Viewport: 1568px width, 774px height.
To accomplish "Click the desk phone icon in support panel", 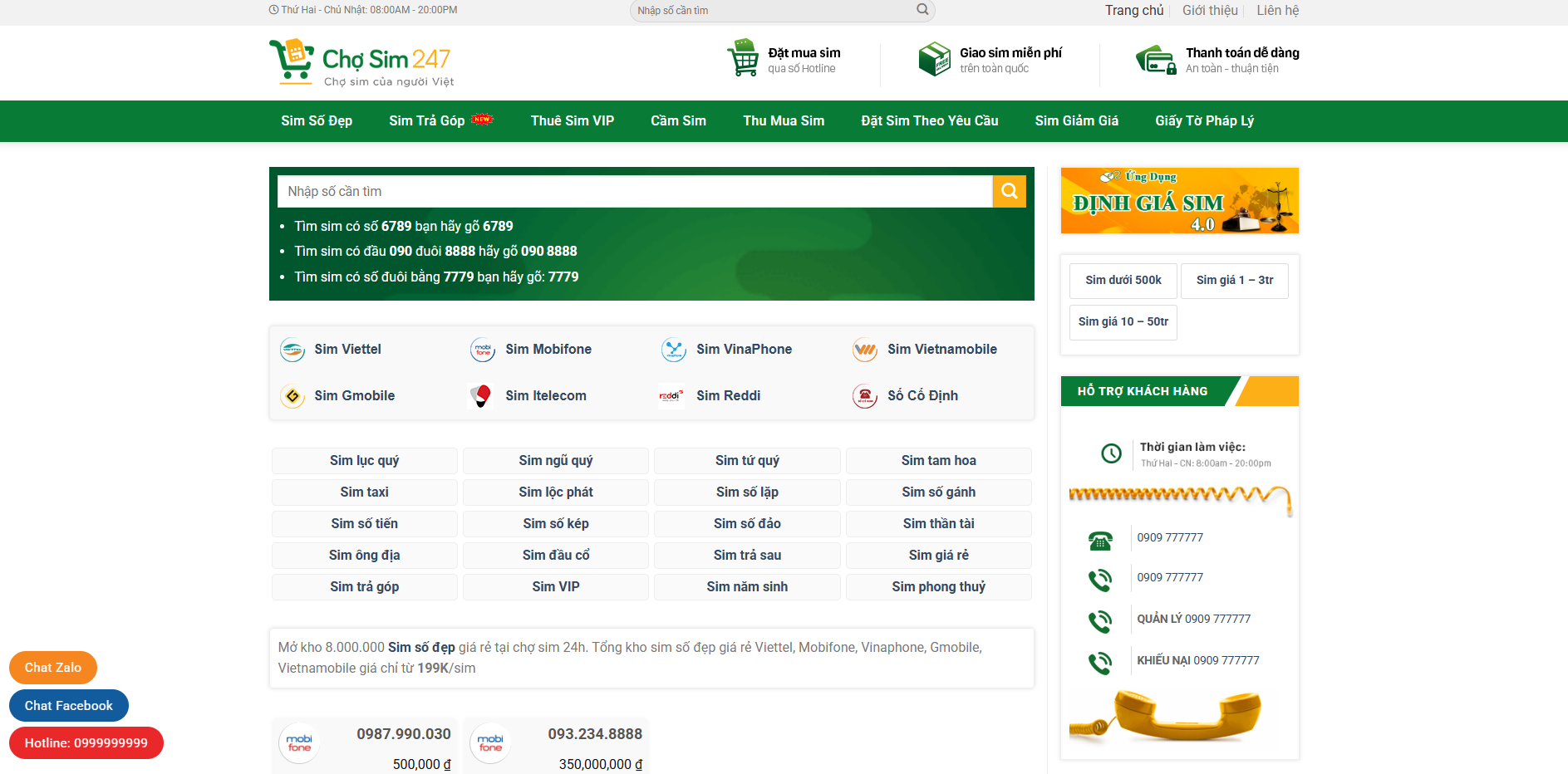I will (1100, 541).
